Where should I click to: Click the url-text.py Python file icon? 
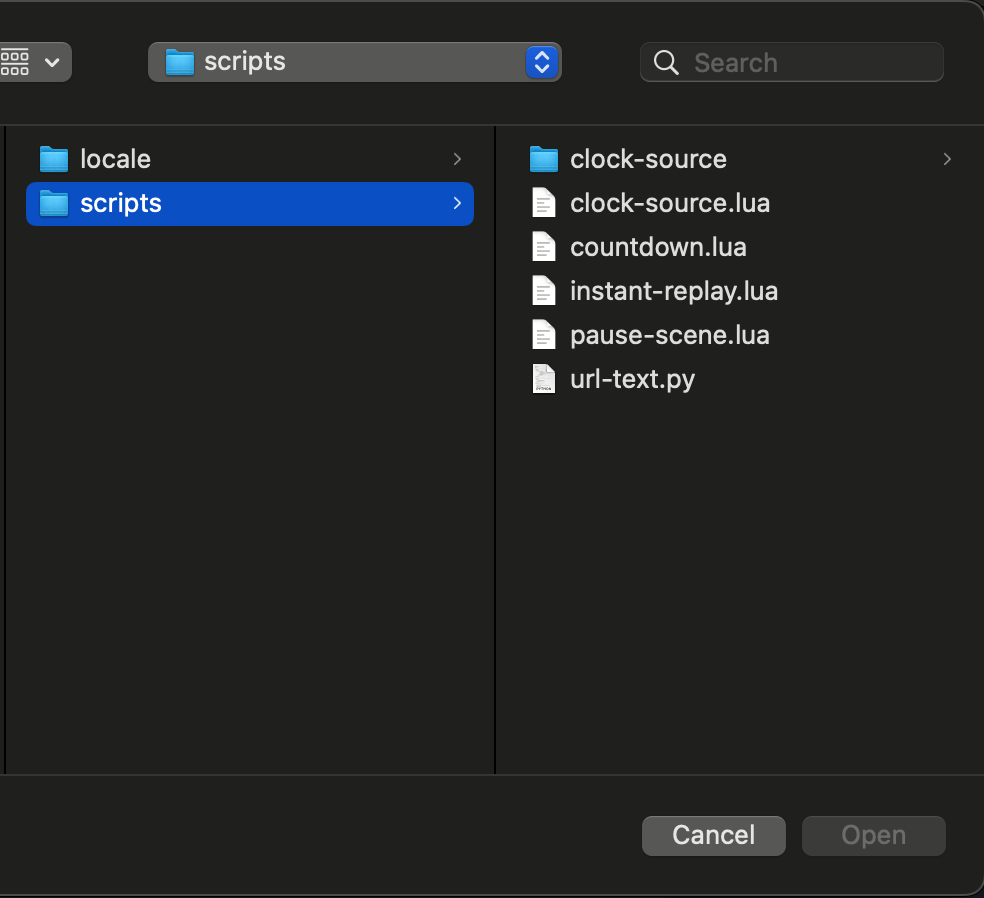pos(543,379)
